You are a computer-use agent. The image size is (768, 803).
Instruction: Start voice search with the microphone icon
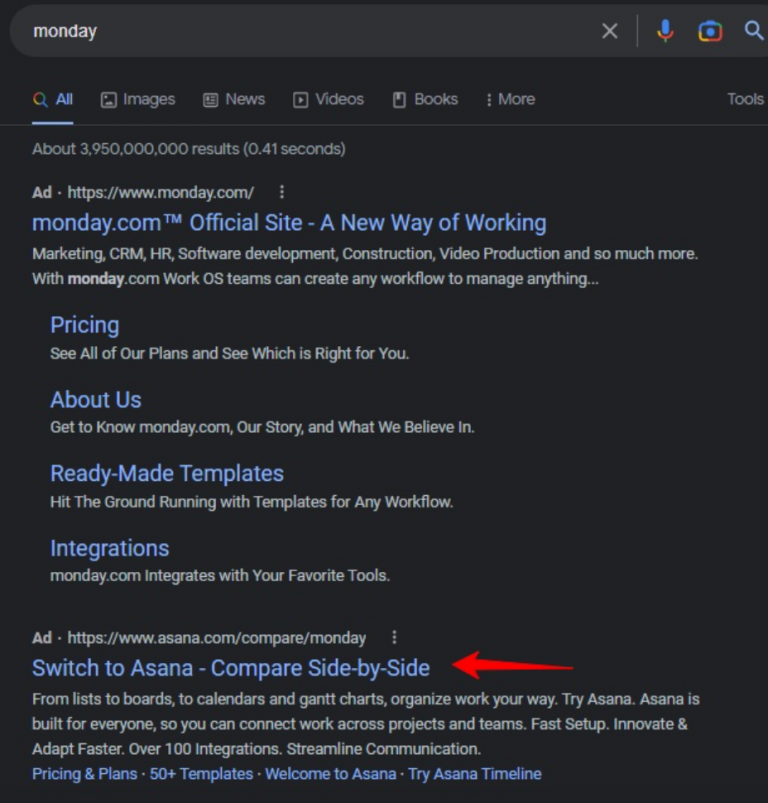click(665, 31)
